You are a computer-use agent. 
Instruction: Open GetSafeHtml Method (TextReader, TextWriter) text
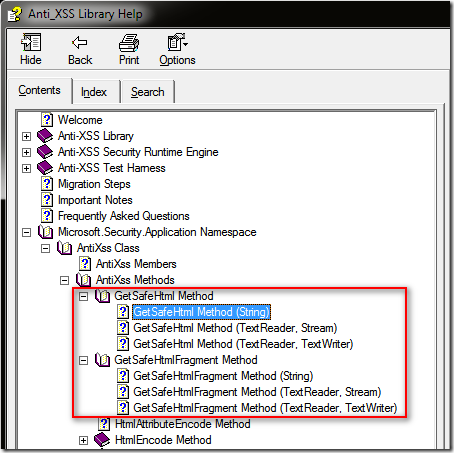[x=243, y=344]
